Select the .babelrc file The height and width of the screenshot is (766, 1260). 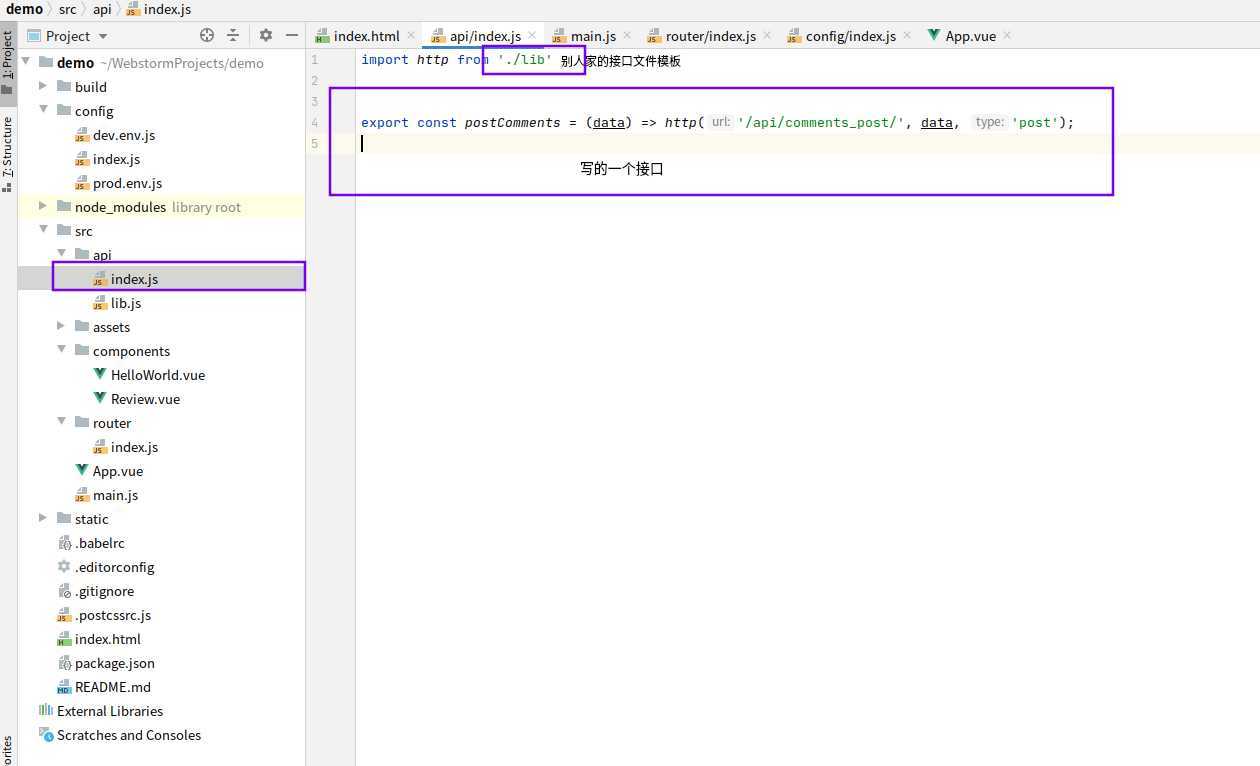tap(100, 543)
